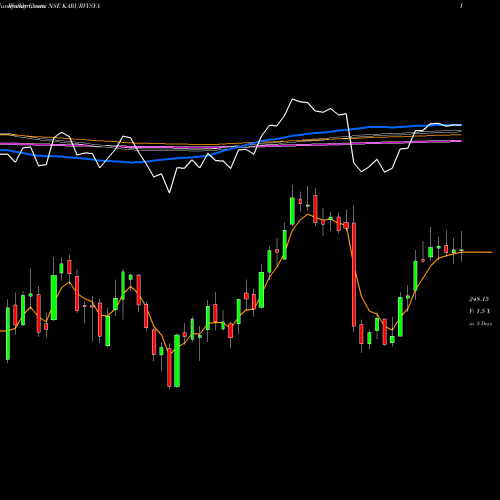Click the 'V: 1.5 X' volume label
The width and height of the screenshot is (500, 500).
coord(480,311)
